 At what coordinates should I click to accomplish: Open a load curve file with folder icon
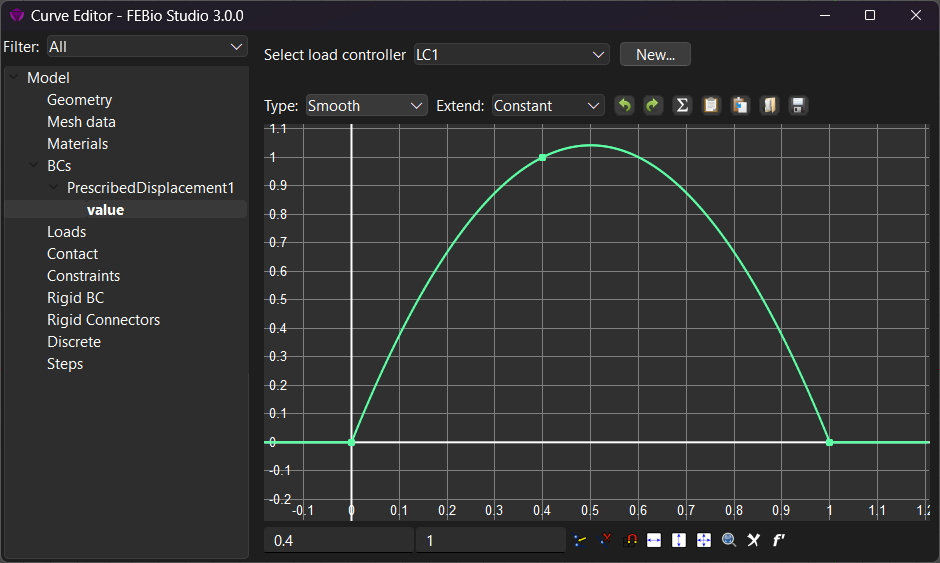coord(769,106)
